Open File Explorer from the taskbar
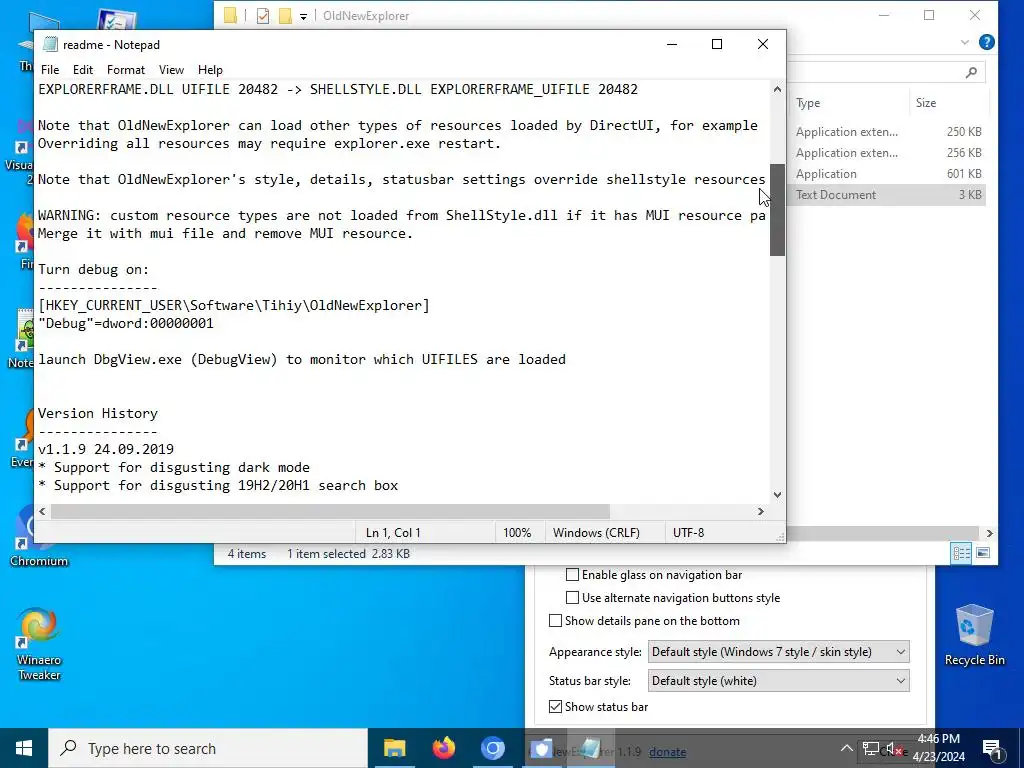The height and width of the screenshot is (768, 1024). click(394, 748)
